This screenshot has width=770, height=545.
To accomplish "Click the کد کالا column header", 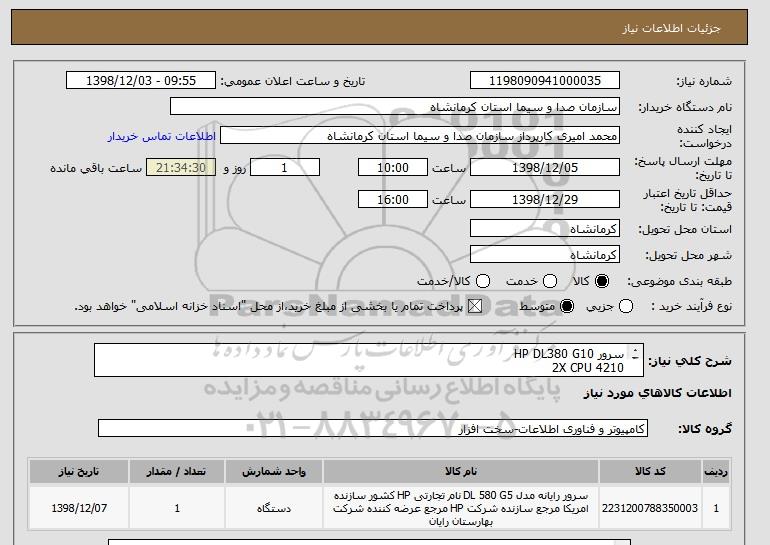I will (650, 471).
